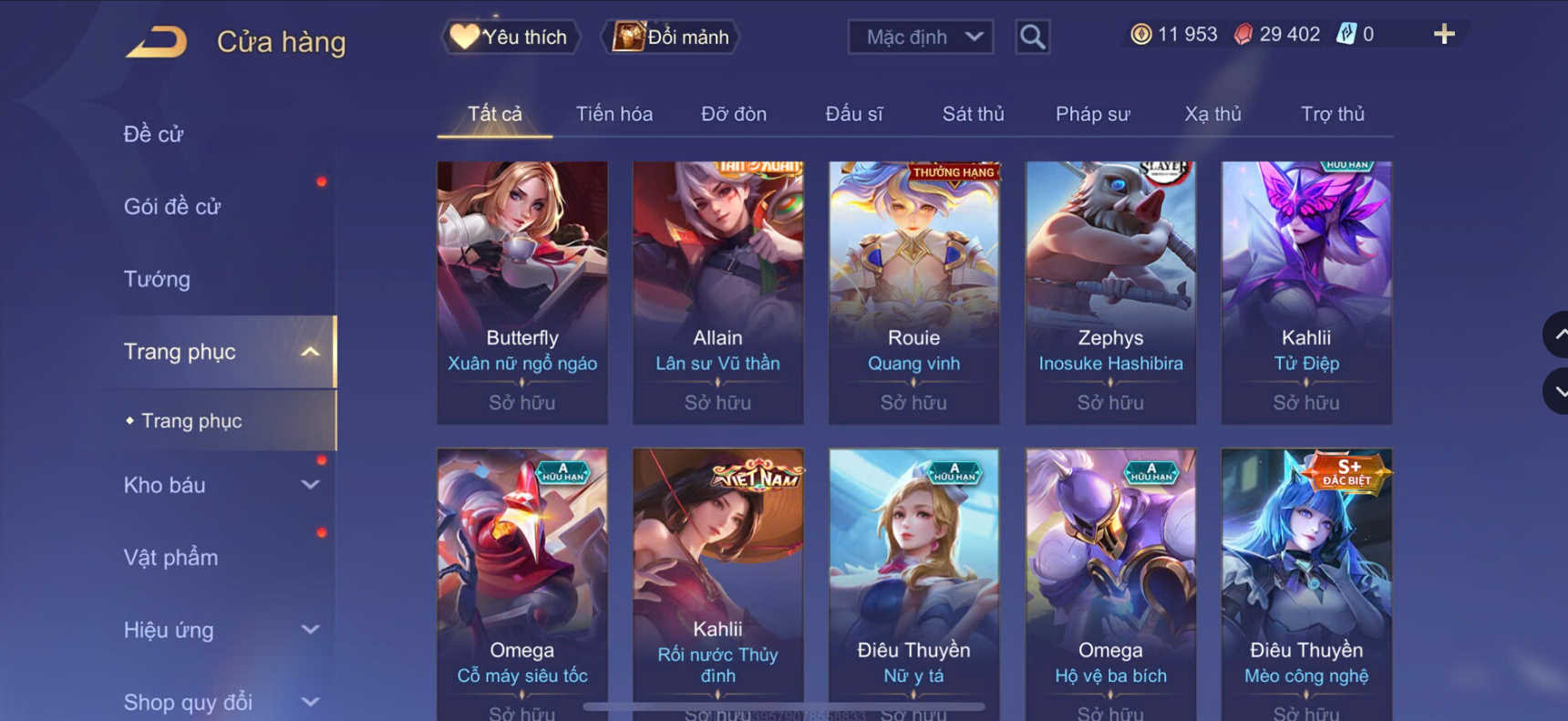The width and height of the screenshot is (1568, 721).
Task: Select the Tiến hóa tab
Action: click(x=614, y=114)
